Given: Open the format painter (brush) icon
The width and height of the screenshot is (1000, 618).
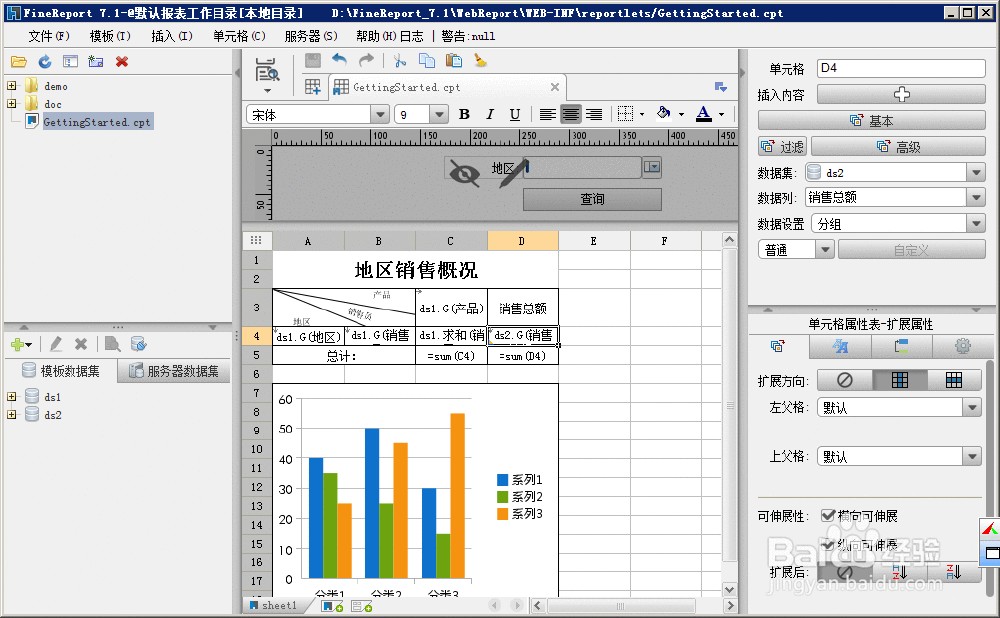Looking at the screenshot, I should [x=480, y=59].
